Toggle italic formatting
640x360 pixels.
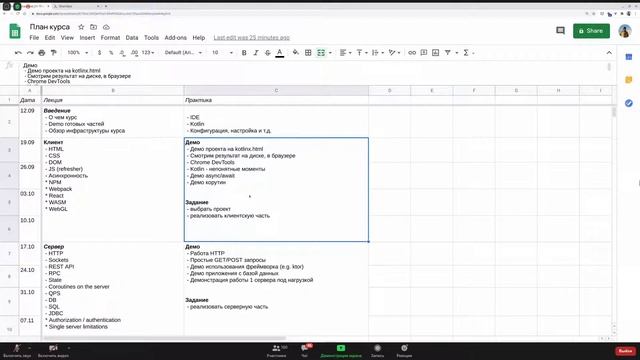tap(256, 53)
